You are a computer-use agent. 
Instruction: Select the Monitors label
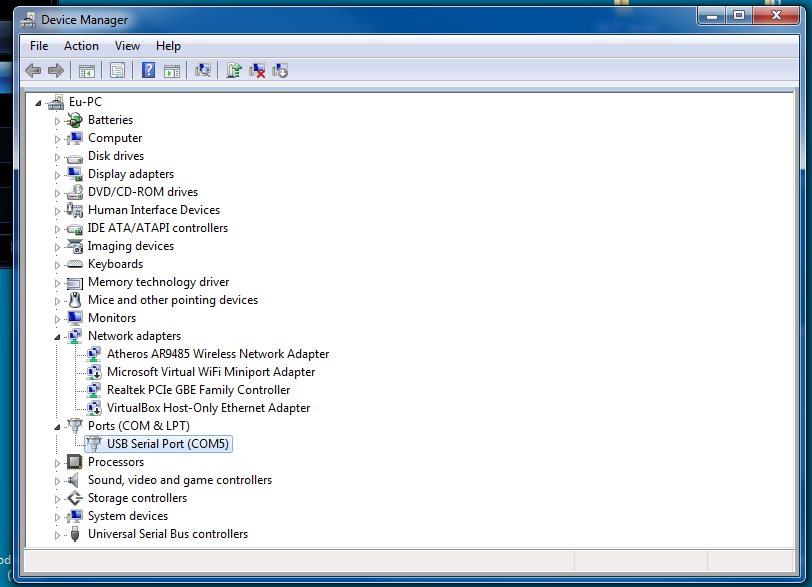pyautogui.click(x=112, y=318)
